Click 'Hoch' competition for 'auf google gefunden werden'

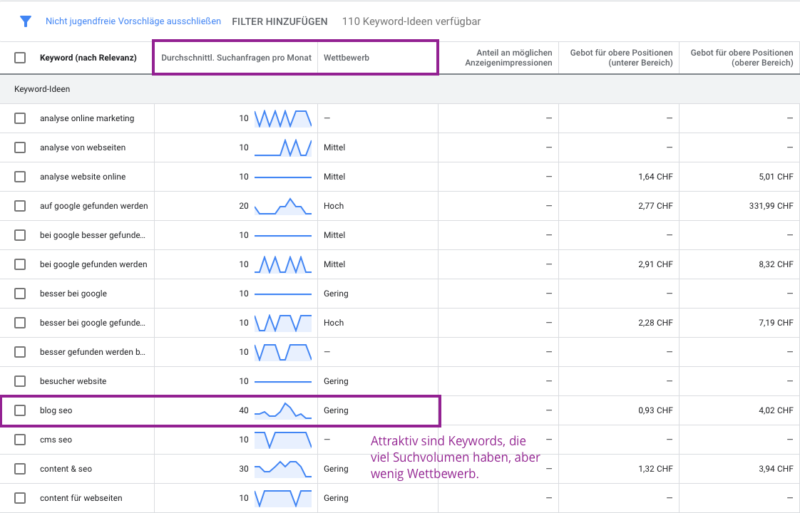click(x=334, y=206)
